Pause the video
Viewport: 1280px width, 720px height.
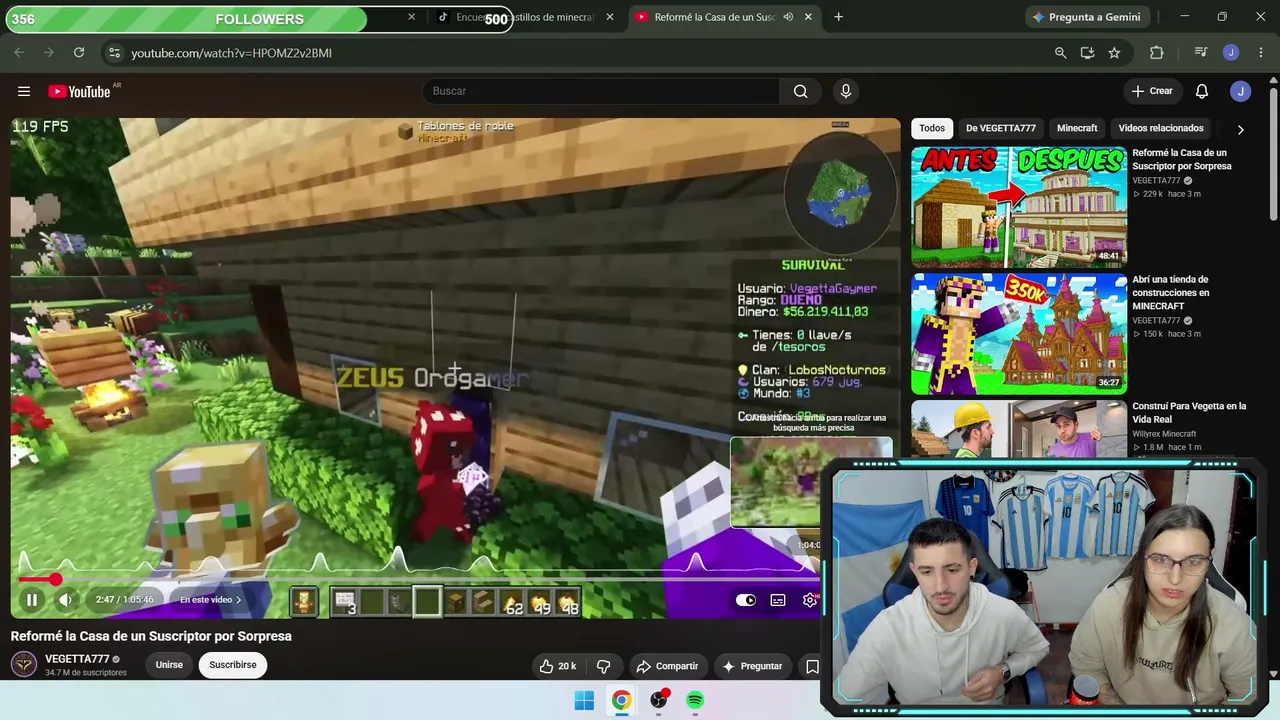(32, 600)
